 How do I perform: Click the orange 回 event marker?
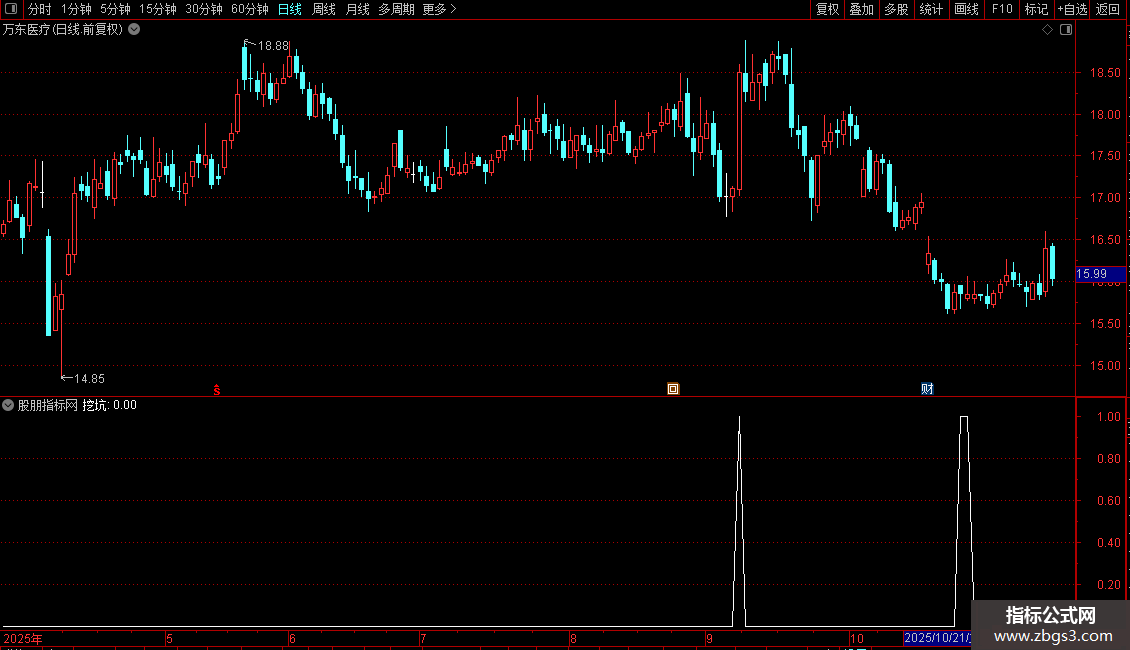pos(673,389)
